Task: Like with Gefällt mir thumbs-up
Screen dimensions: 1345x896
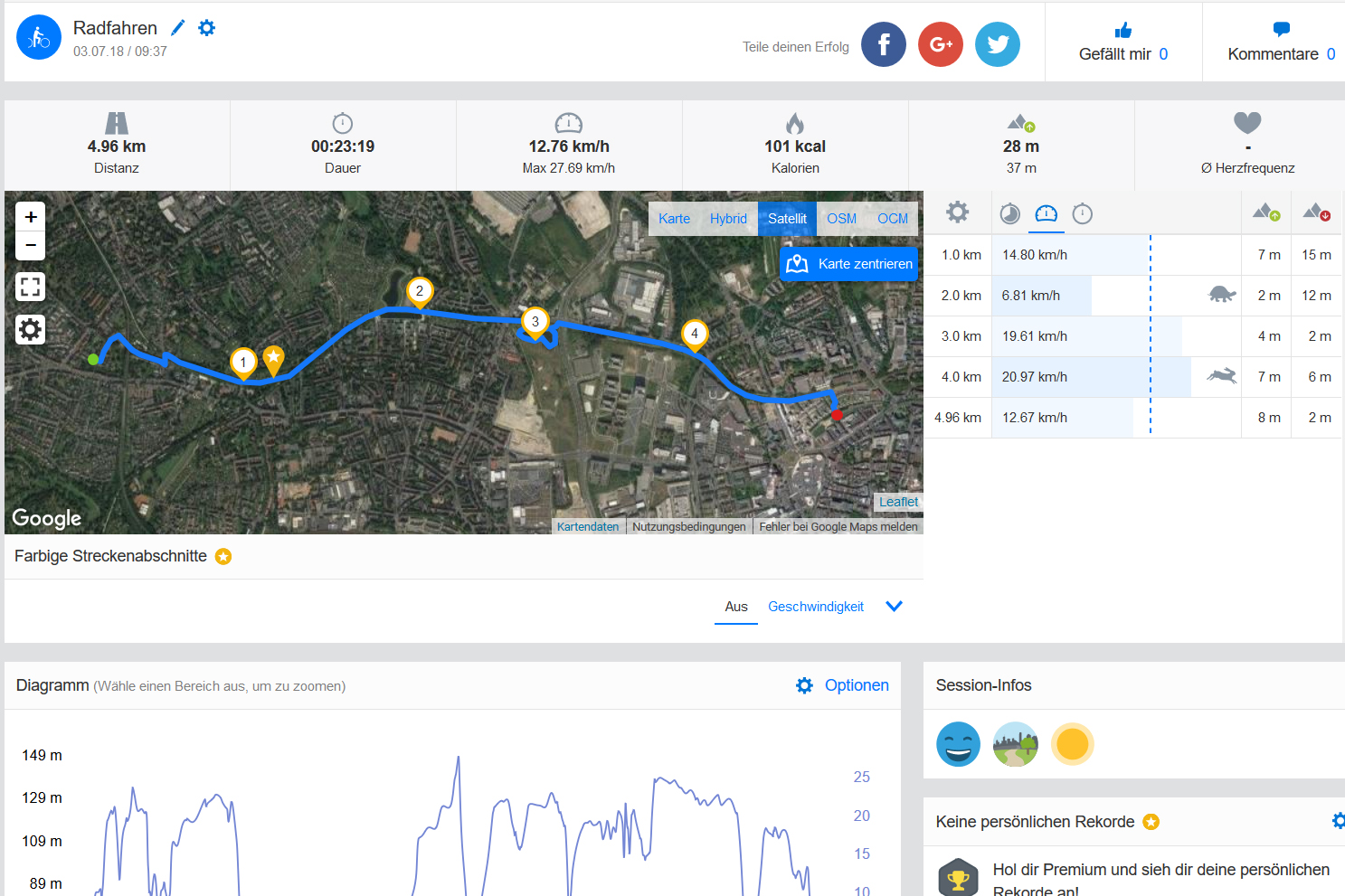Action: pyautogui.click(x=1123, y=42)
